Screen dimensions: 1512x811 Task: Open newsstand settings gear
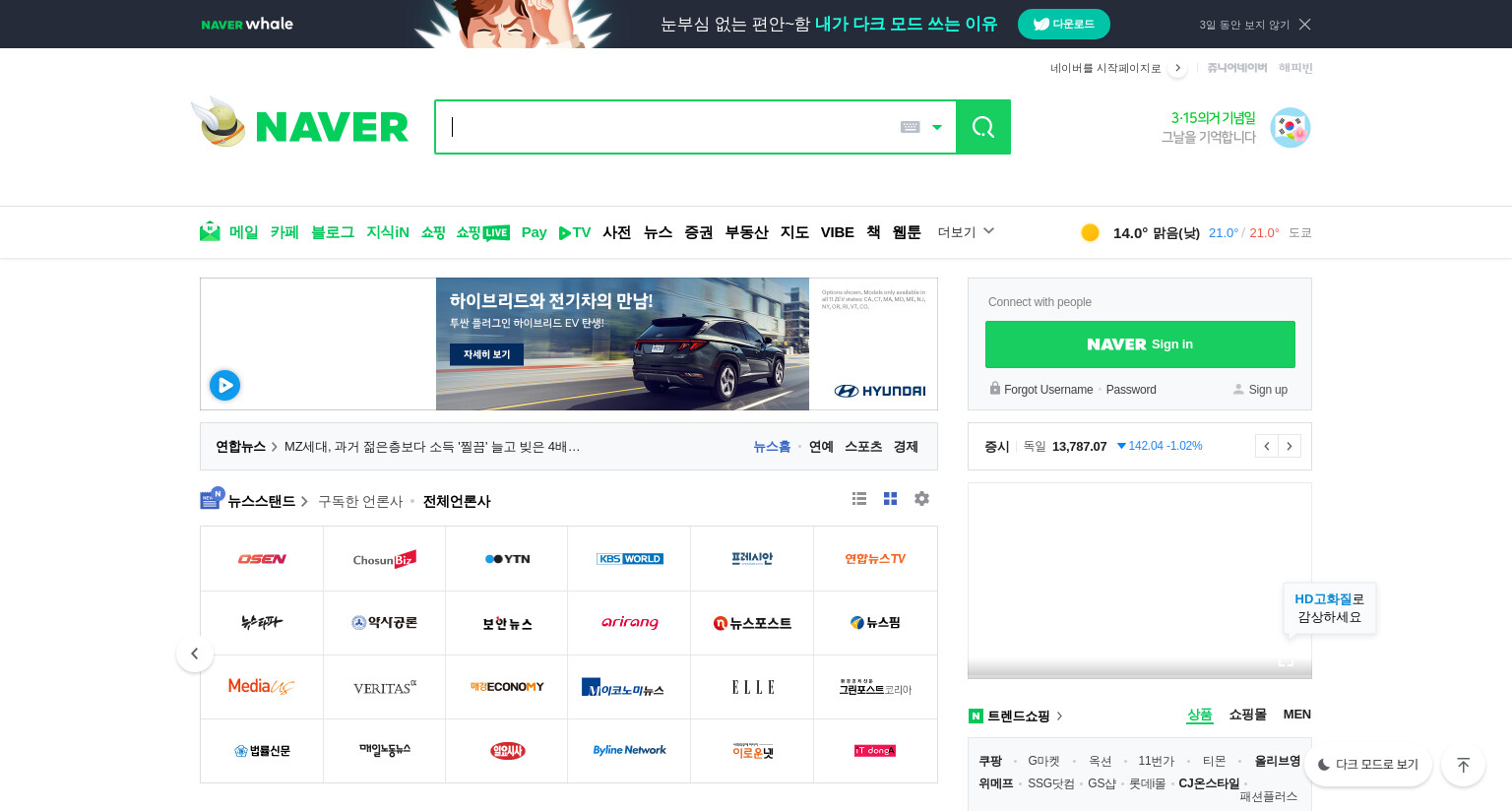coord(921,499)
